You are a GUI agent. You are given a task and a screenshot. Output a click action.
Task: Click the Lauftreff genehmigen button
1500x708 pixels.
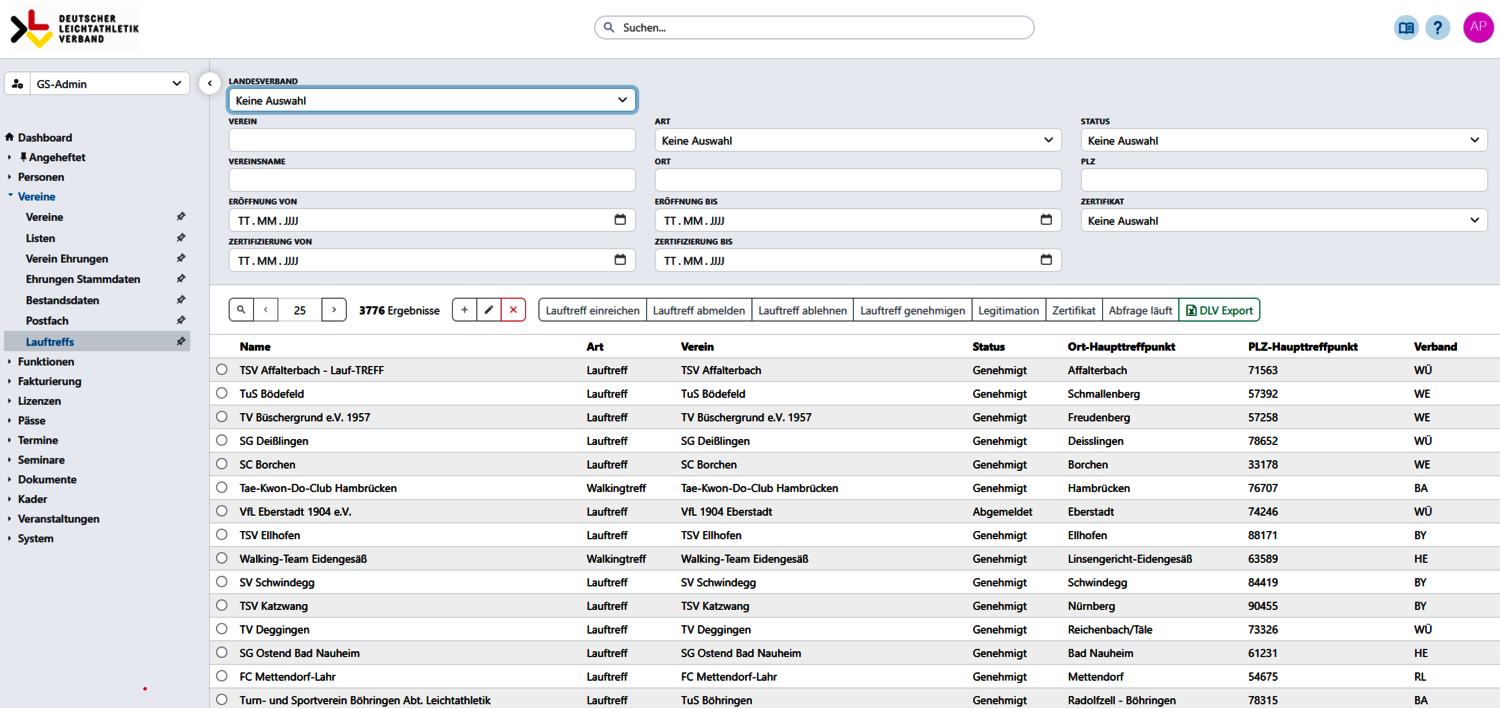click(x=911, y=309)
